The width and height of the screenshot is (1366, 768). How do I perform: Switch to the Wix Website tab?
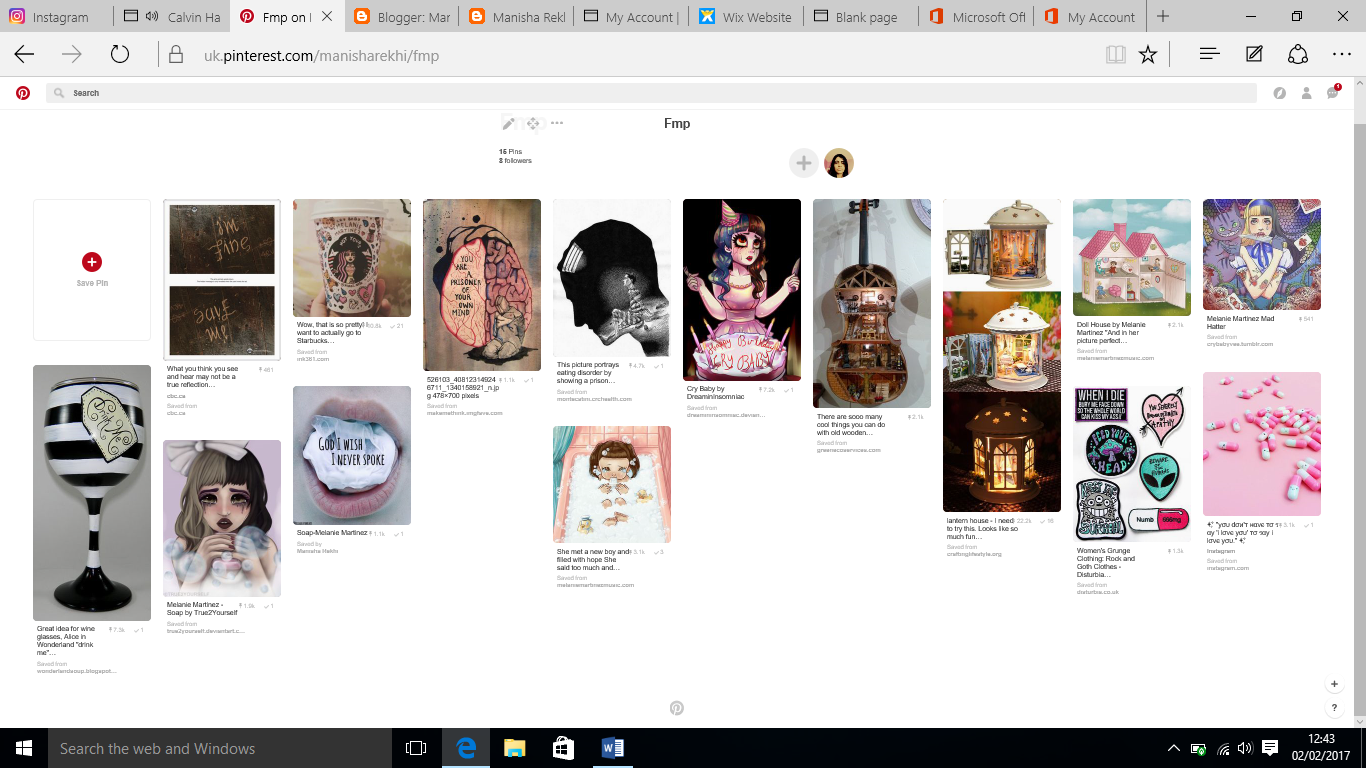pyautogui.click(x=747, y=17)
